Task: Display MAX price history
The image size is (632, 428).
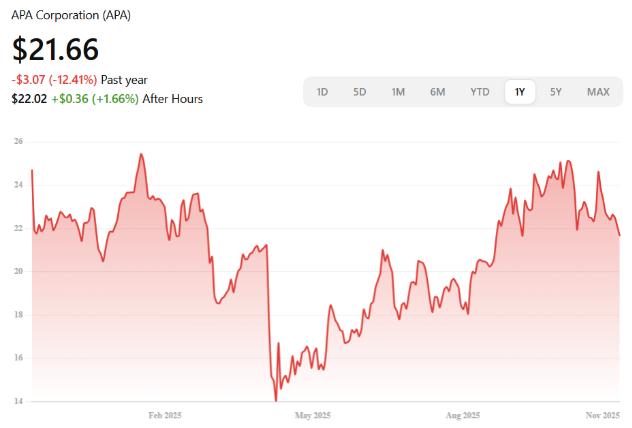Action: (x=598, y=92)
